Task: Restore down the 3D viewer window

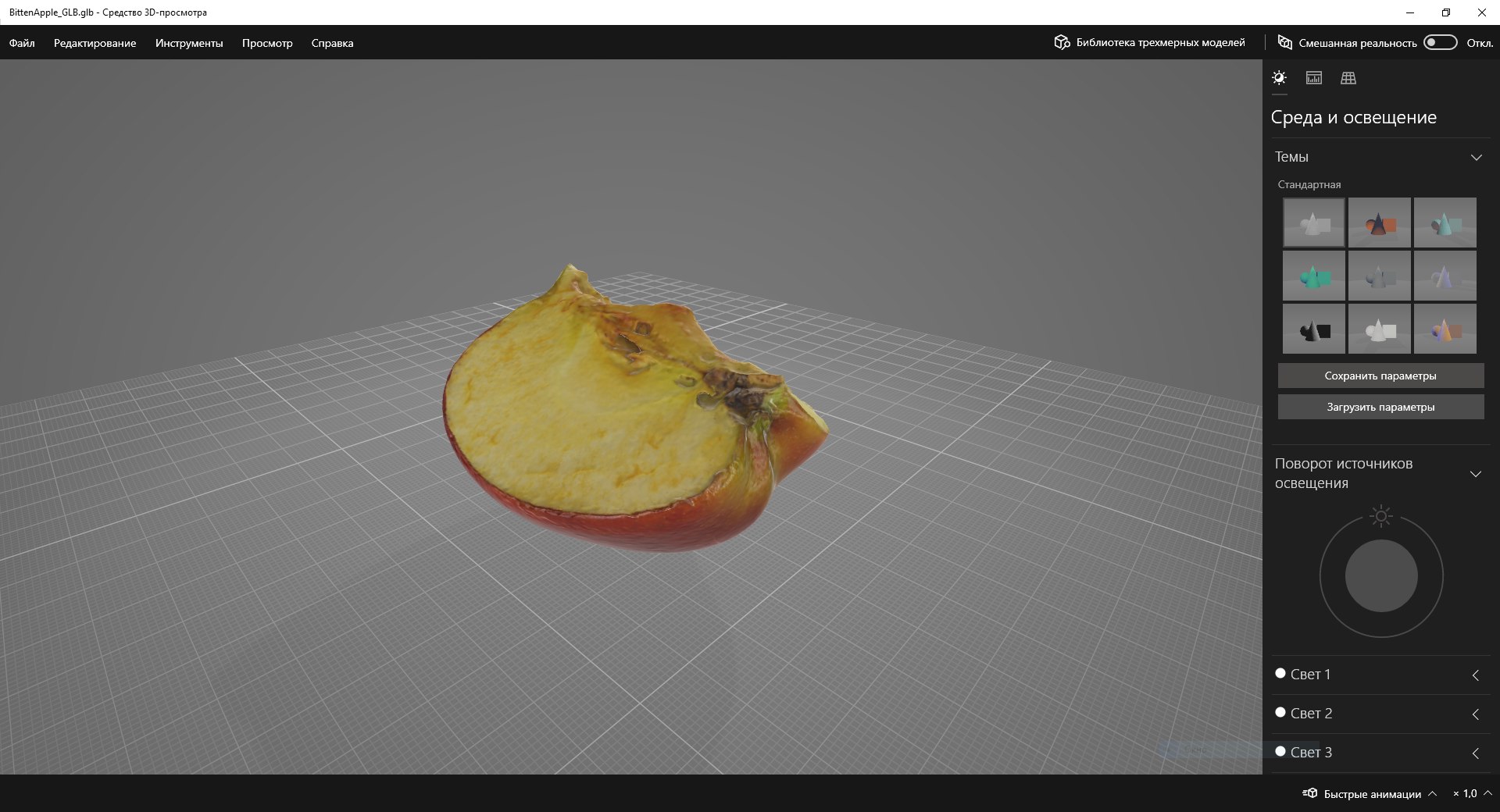Action: click(1446, 12)
